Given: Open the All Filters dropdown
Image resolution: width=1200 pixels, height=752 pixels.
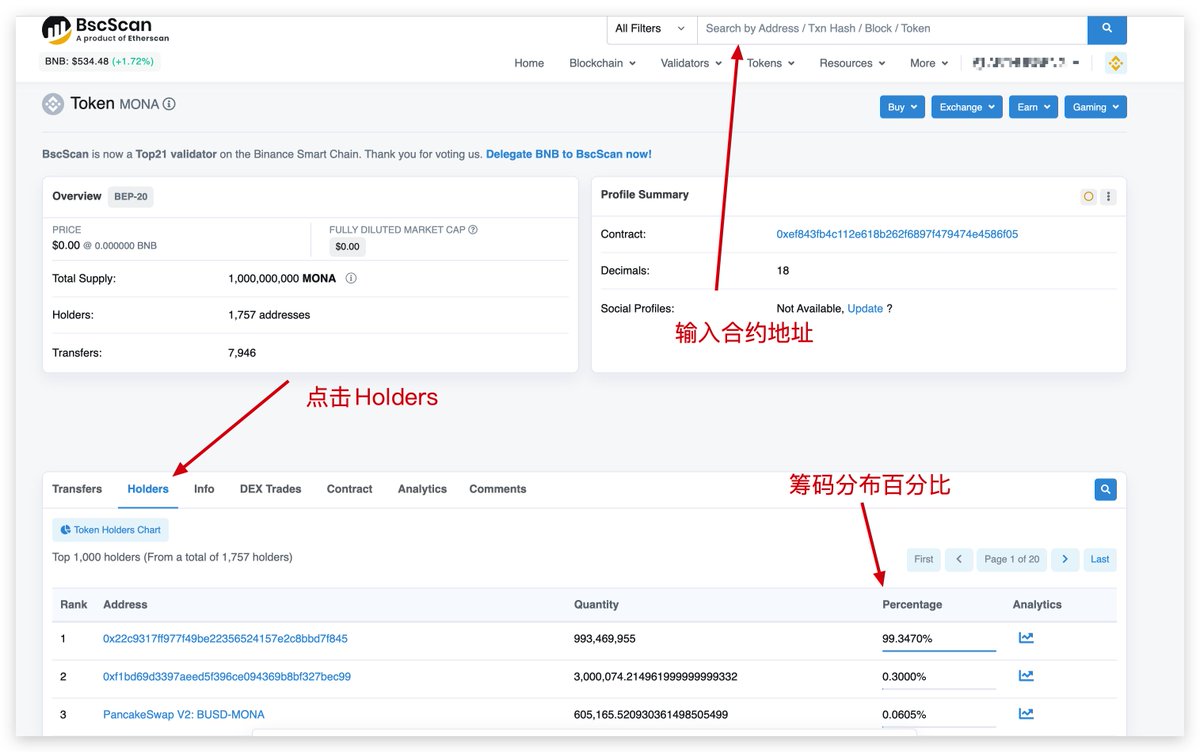Looking at the screenshot, I should [651, 29].
